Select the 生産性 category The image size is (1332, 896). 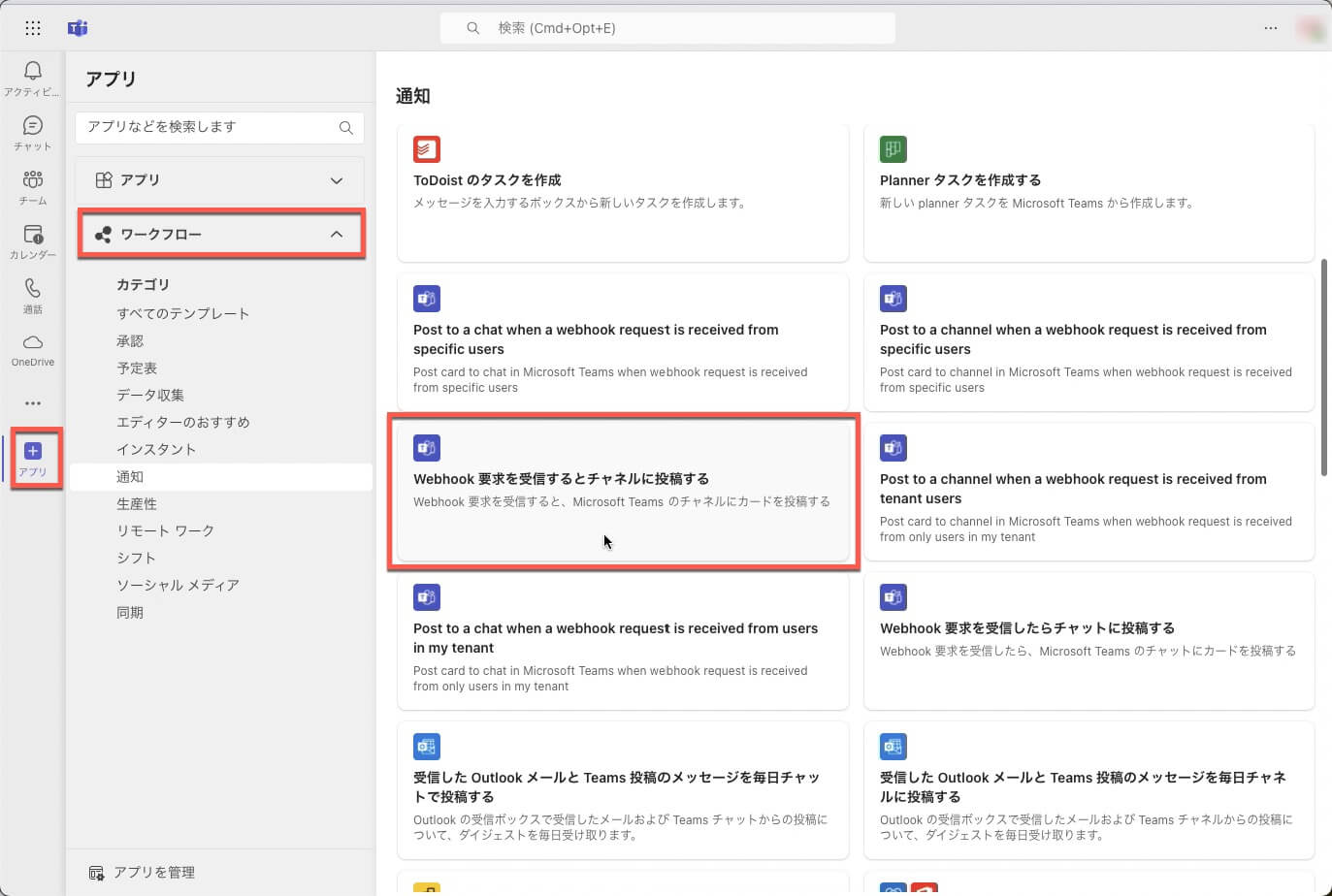click(137, 503)
